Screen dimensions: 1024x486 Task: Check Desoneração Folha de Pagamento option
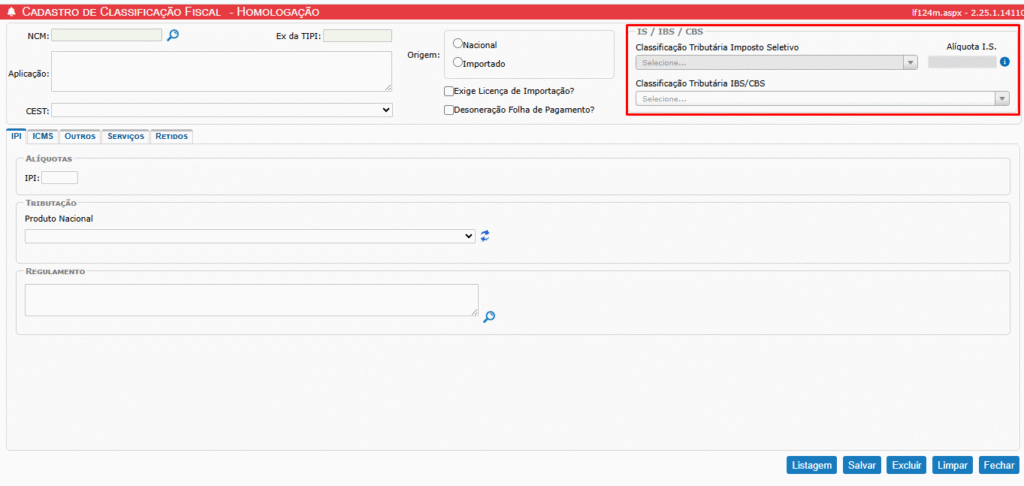pyautogui.click(x=449, y=110)
